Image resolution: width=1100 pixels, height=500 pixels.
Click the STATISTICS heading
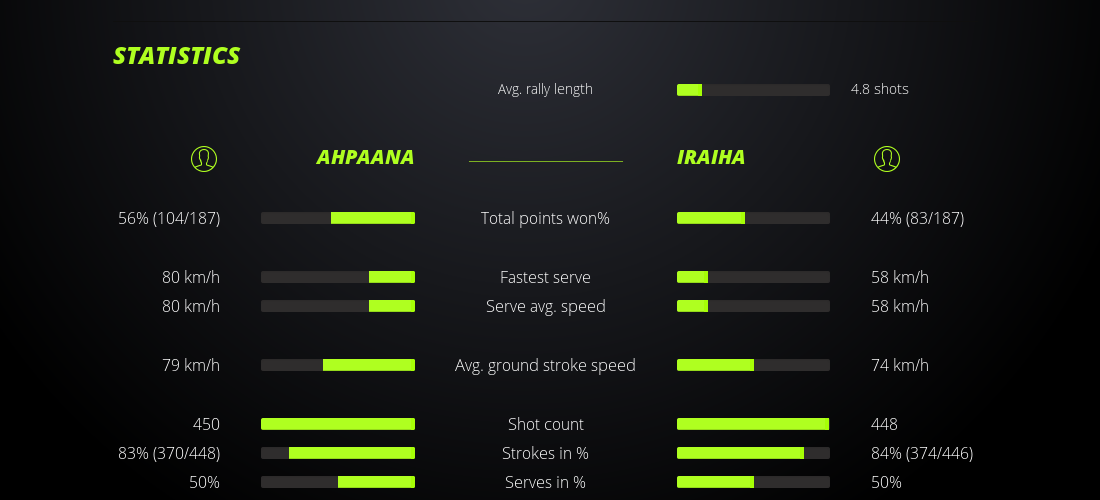[x=177, y=56]
